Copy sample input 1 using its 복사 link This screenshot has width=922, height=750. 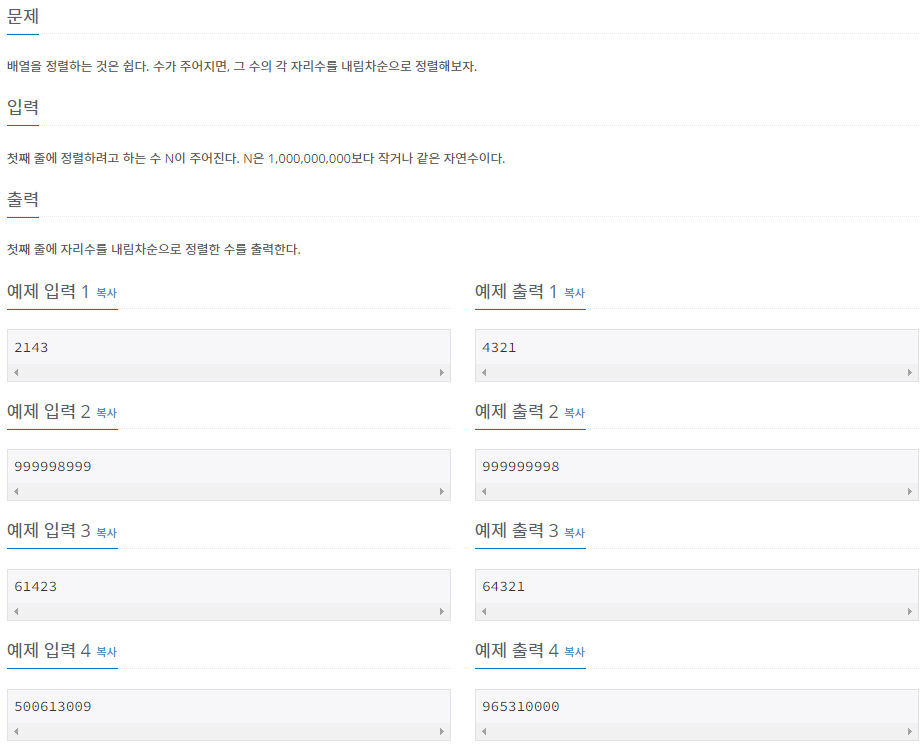pos(107,293)
